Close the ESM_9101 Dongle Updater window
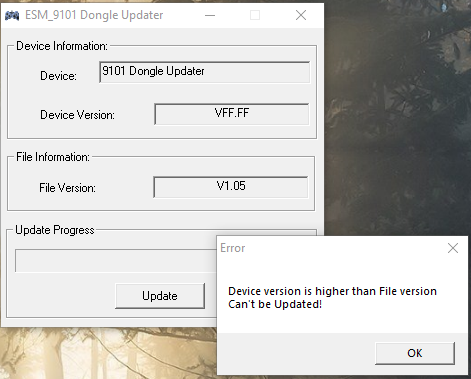 pos(301,15)
